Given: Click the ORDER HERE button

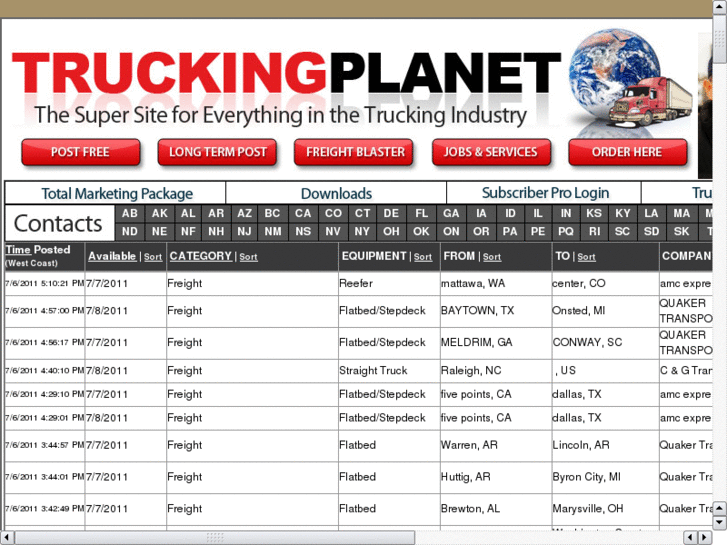Looking at the screenshot, I should tap(628, 152).
